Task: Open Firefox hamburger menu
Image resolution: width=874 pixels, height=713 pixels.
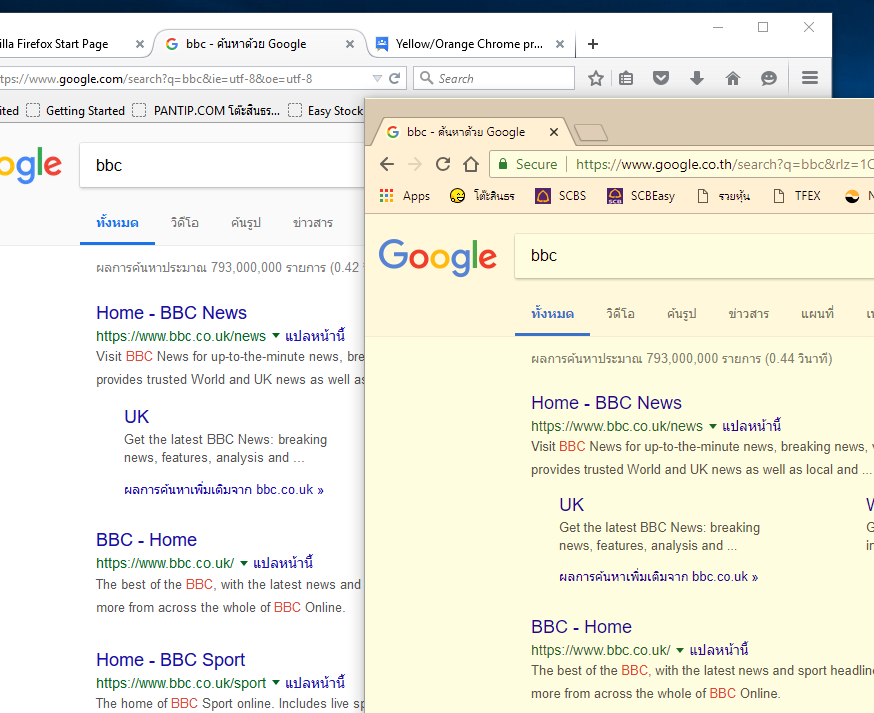Action: pos(810,77)
